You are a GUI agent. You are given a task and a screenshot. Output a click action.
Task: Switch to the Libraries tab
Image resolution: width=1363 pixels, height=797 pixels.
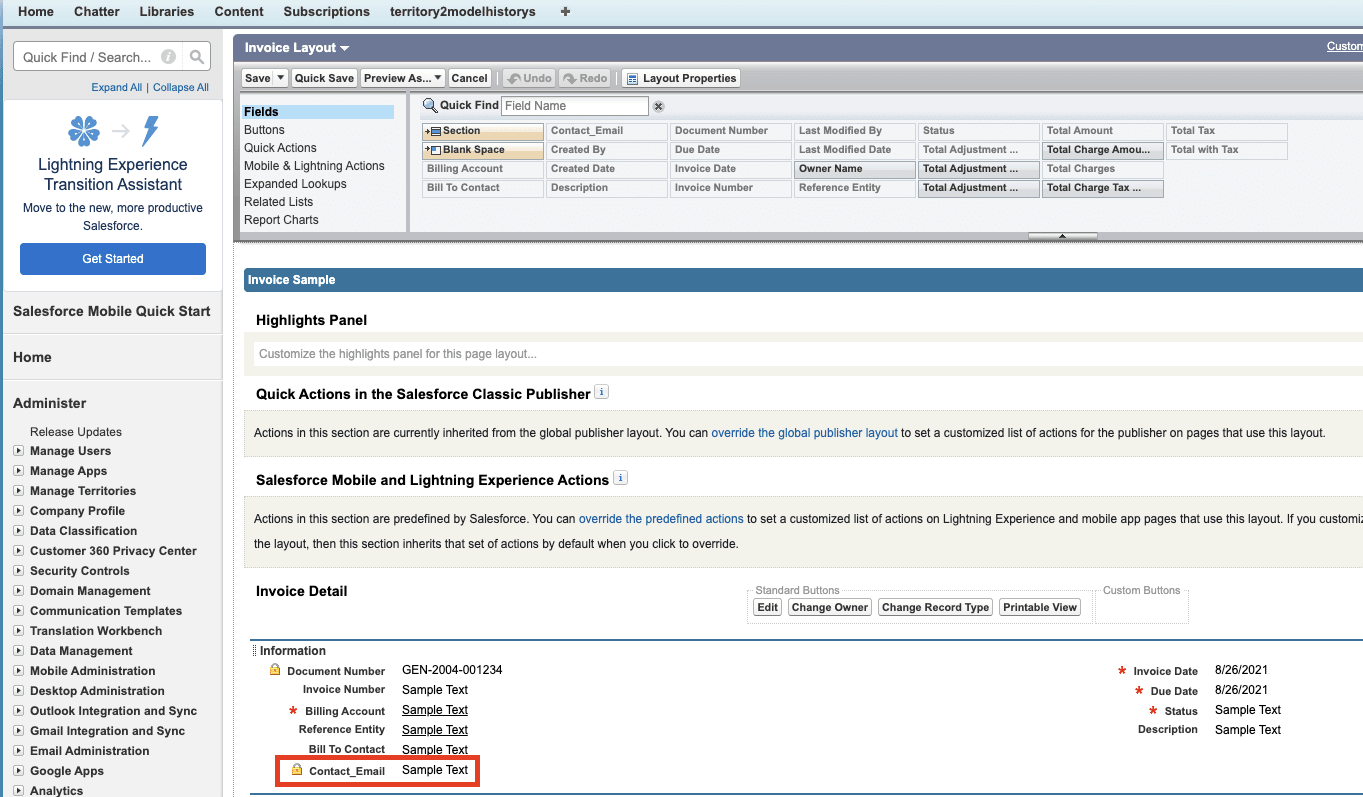pos(167,12)
